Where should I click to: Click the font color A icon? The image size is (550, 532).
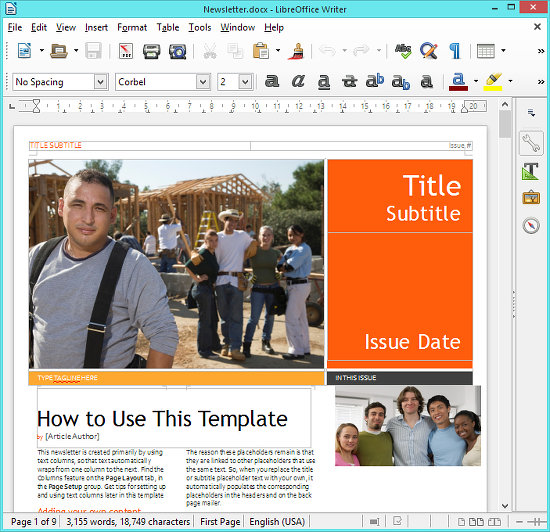tap(458, 82)
